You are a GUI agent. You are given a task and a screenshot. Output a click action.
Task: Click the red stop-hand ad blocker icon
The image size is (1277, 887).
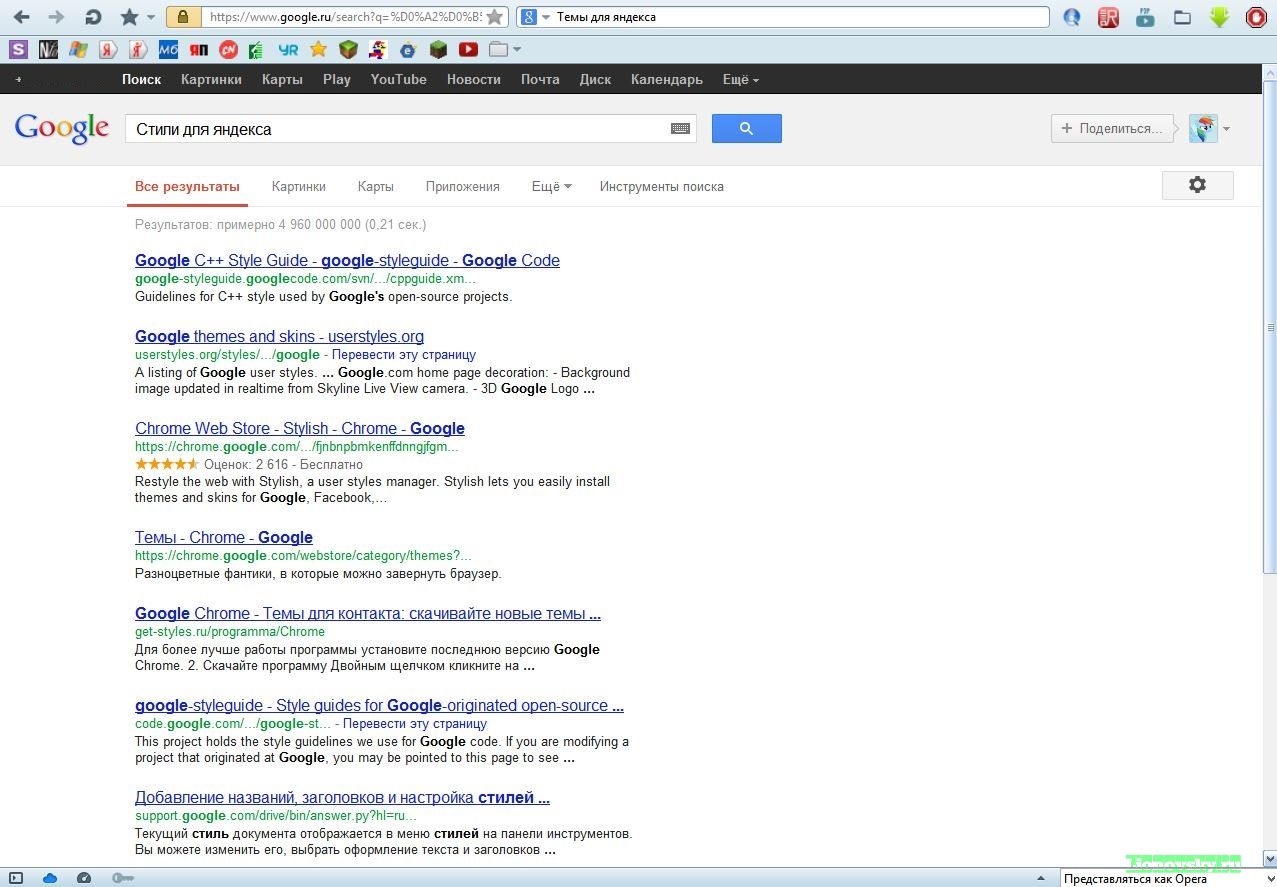pos(1256,17)
